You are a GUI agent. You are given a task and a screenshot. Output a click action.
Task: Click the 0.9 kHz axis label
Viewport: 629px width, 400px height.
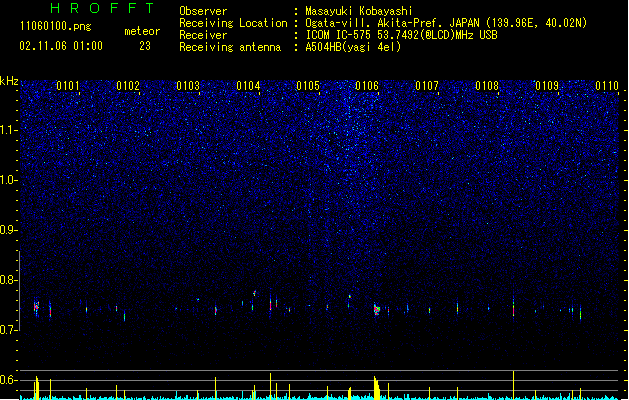pyautogui.click(x=8, y=230)
